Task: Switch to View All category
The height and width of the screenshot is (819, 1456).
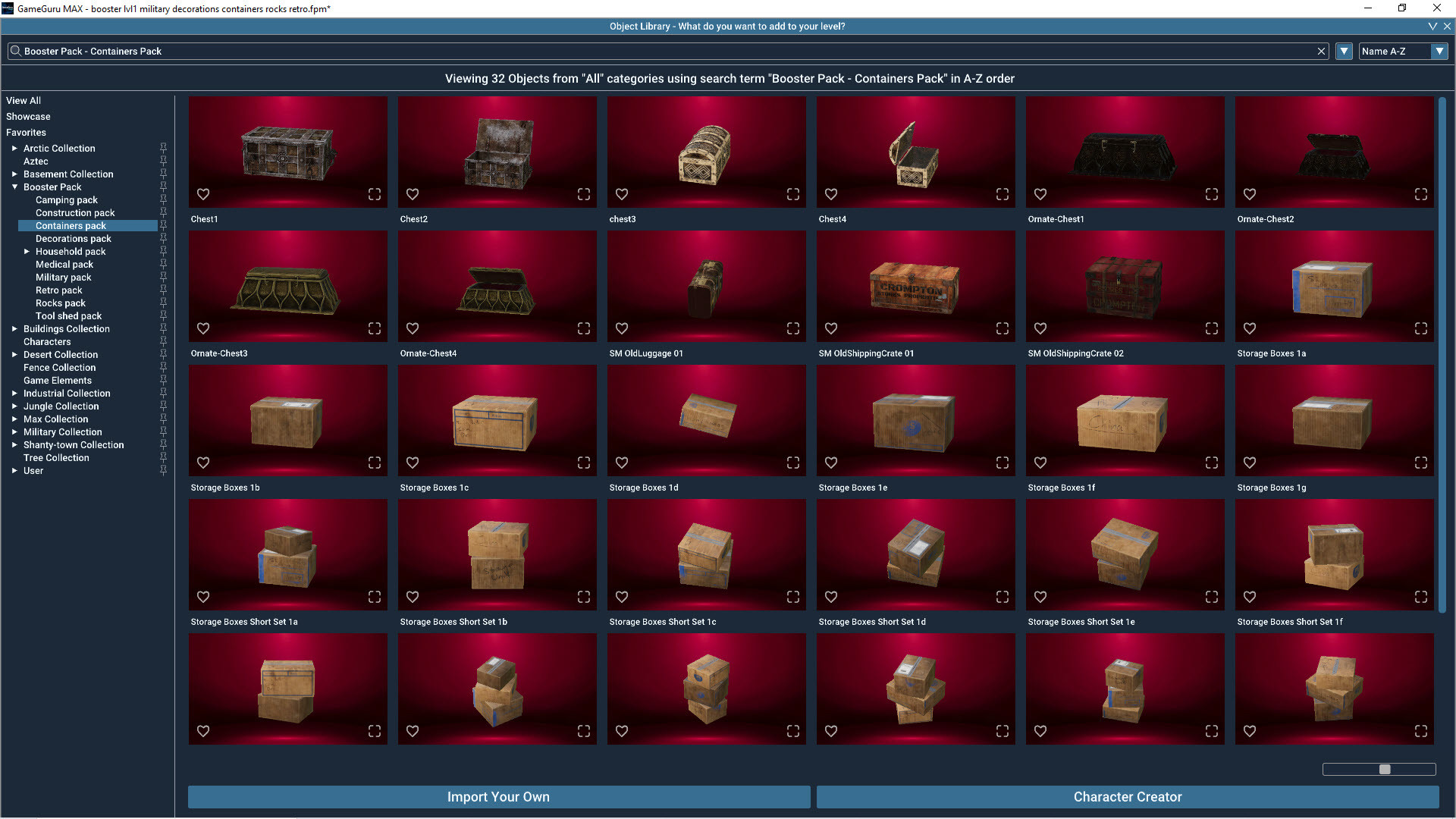Action: coord(24,100)
